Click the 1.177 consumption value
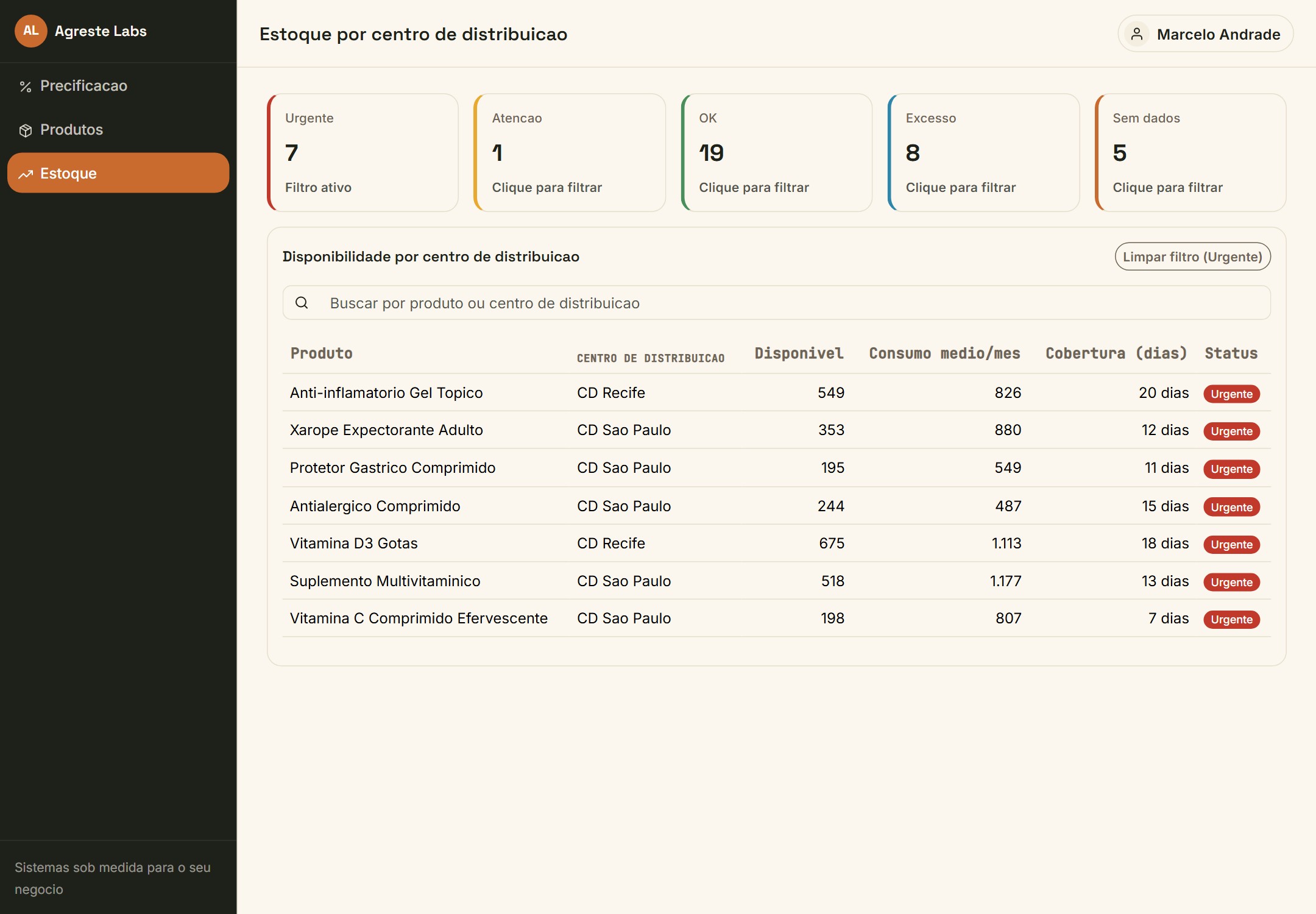The width and height of the screenshot is (1316, 914). point(1005,581)
